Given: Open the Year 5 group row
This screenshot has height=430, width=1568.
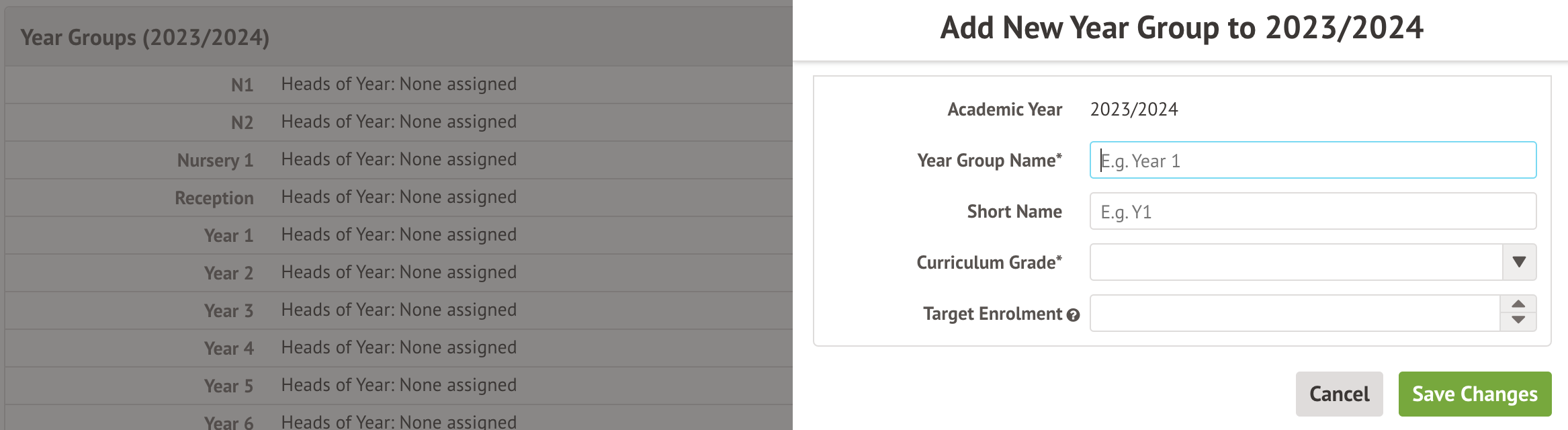Looking at the screenshot, I should [398, 386].
